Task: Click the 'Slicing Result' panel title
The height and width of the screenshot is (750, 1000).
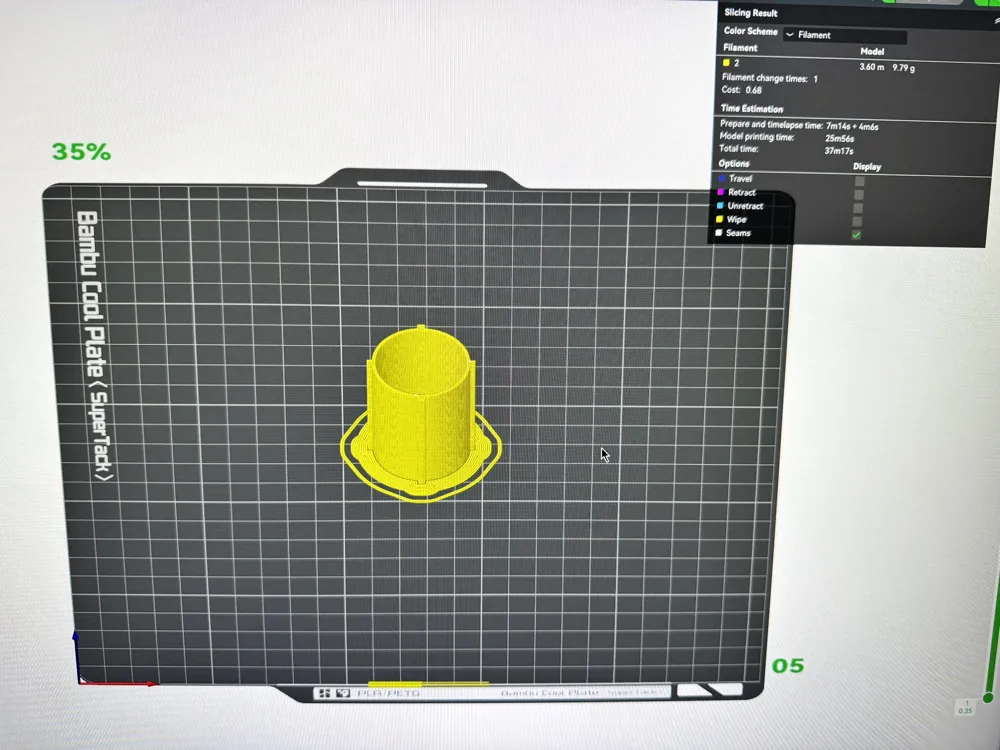Action: tap(751, 13)
